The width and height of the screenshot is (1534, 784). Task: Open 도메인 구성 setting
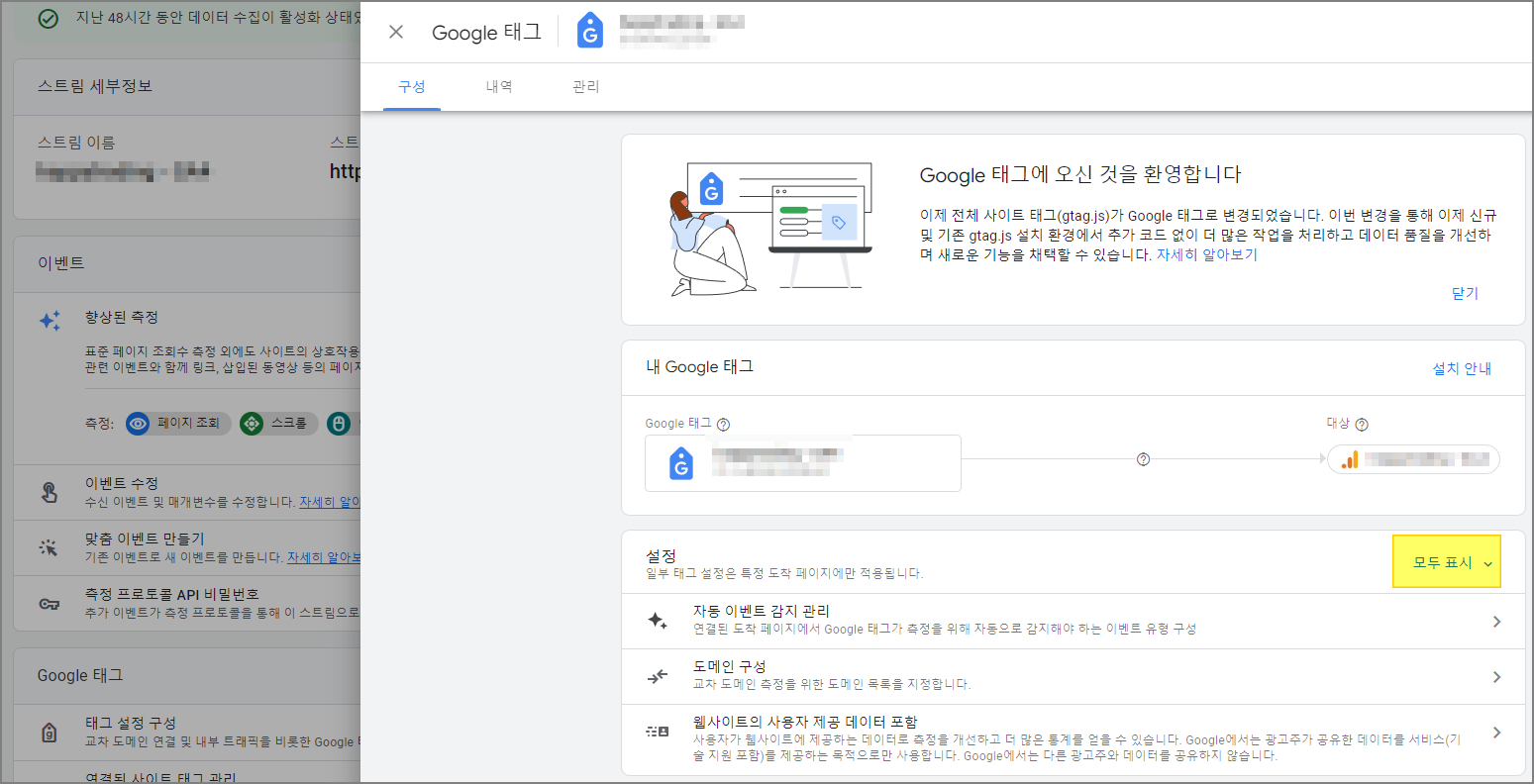click(x=1074, y=677)
